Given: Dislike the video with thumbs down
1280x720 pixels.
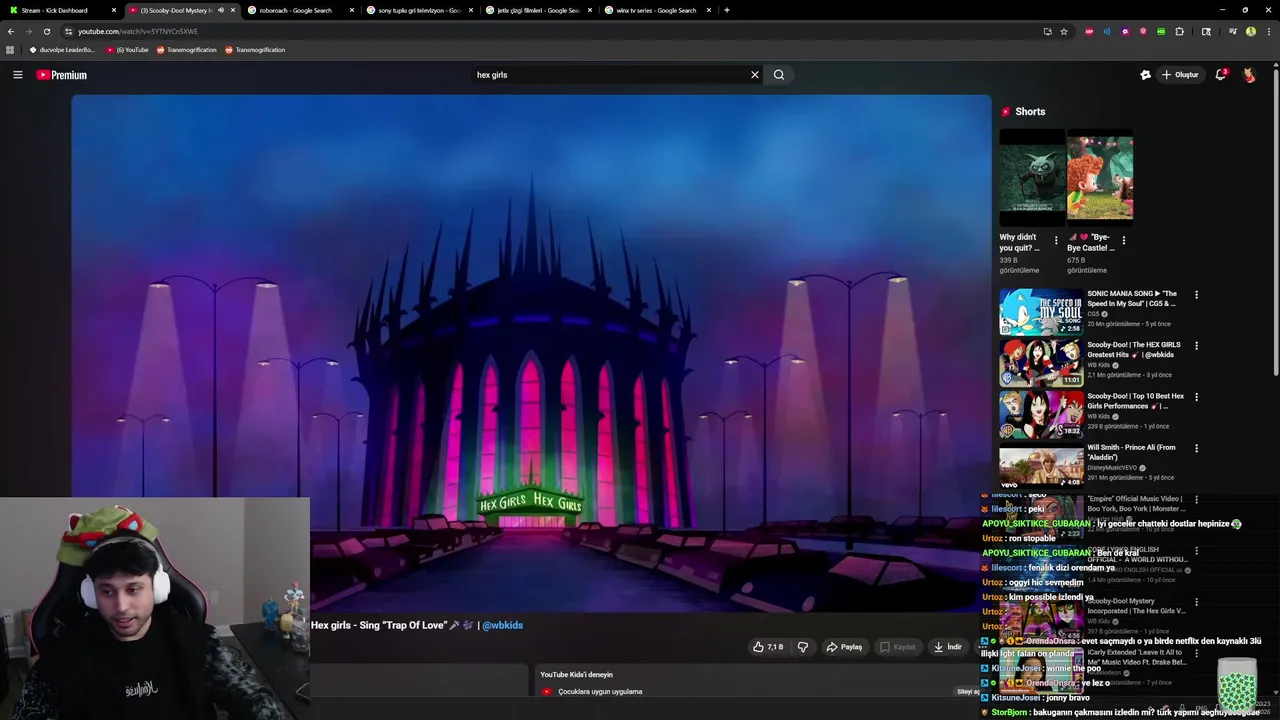Looking at the screenshot, I should coord(802,647).
